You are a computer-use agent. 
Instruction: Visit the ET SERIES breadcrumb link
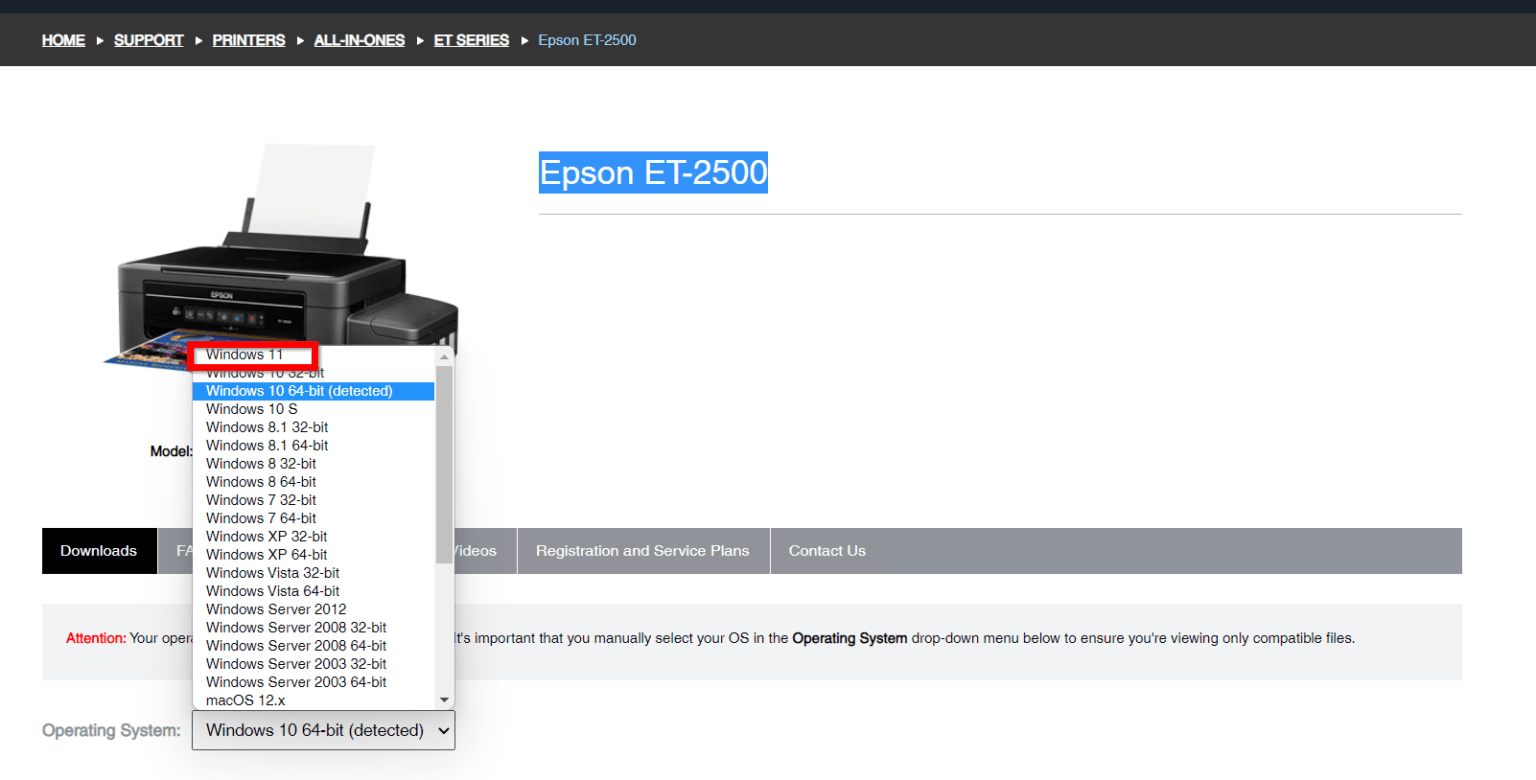tap(471, 40)
